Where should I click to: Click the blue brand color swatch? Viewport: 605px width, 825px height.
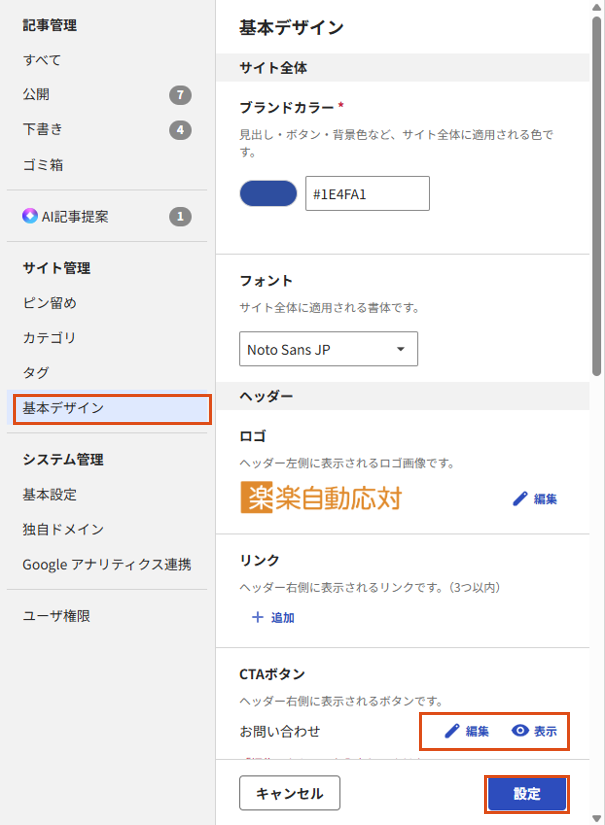268,193
